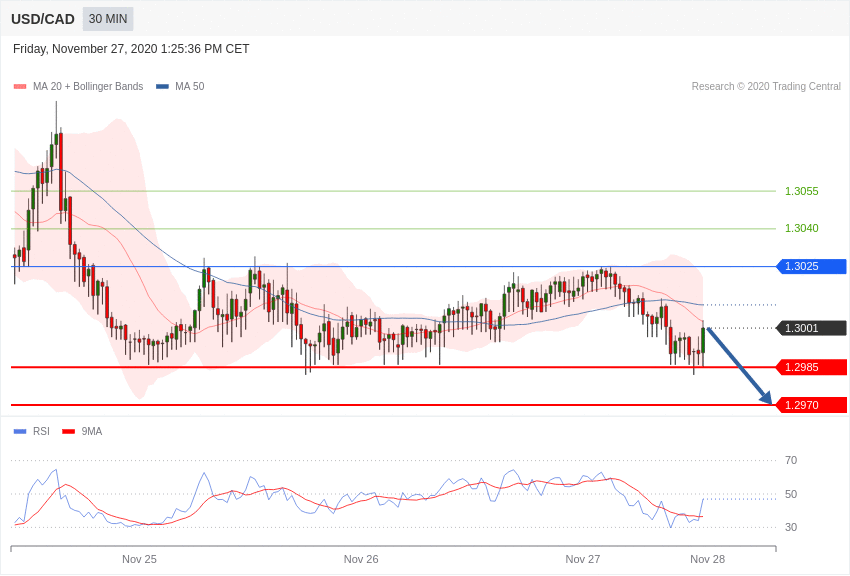Screen dimensions: 850x576
Task: Click the Friday, November 27, 2020 timestamp
Action: point(131,49)
